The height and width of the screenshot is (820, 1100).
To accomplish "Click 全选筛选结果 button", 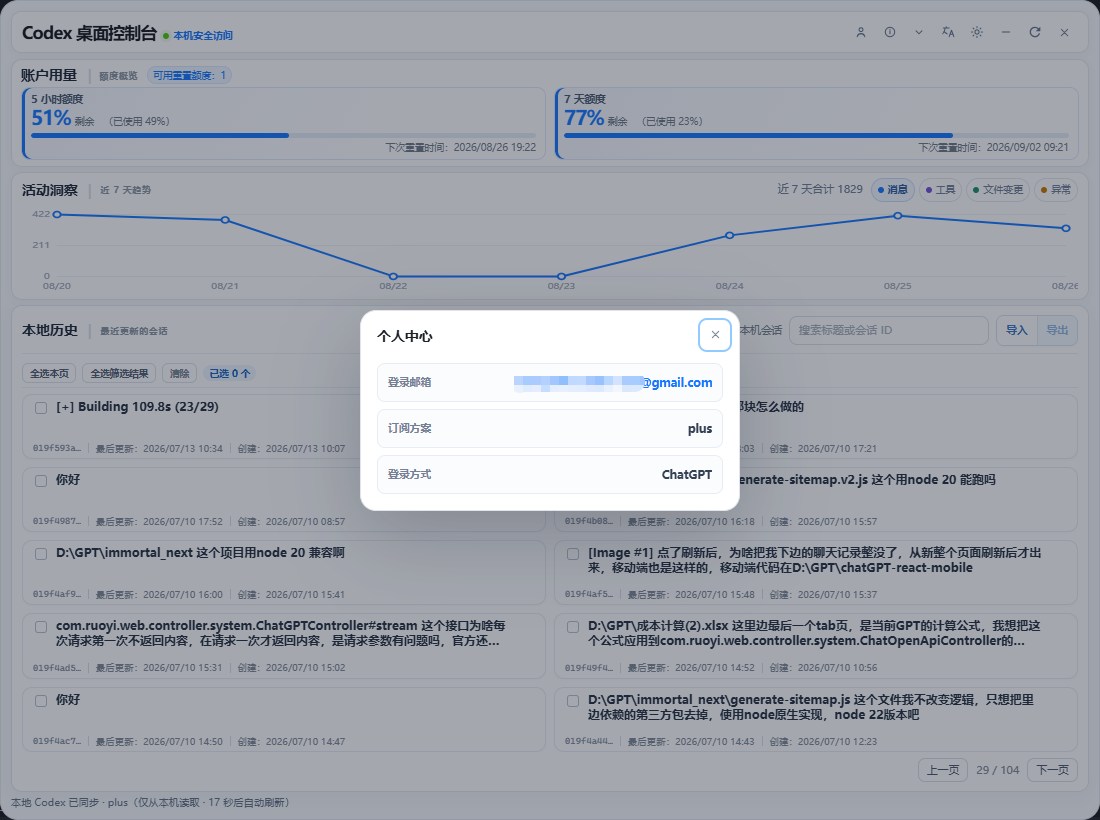I will 119,373.
